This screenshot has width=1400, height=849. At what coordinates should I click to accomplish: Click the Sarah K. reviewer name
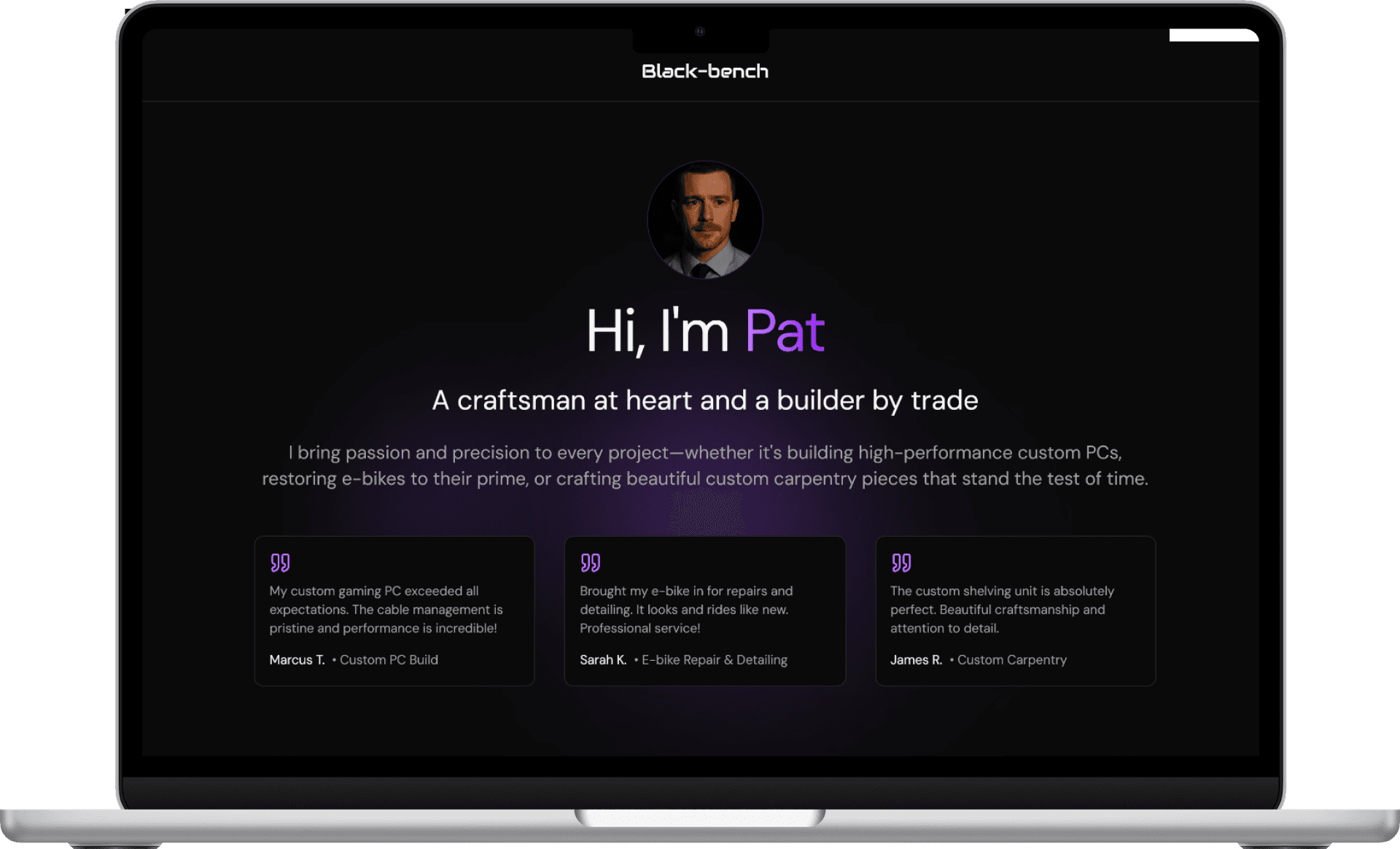[x=603, y=660]
